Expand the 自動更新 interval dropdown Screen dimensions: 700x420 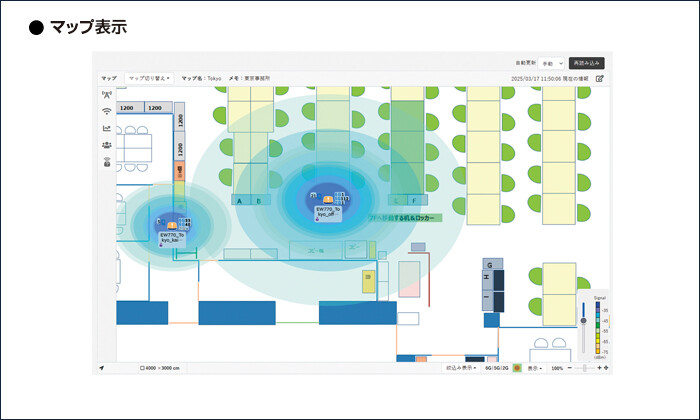(553, 63)
